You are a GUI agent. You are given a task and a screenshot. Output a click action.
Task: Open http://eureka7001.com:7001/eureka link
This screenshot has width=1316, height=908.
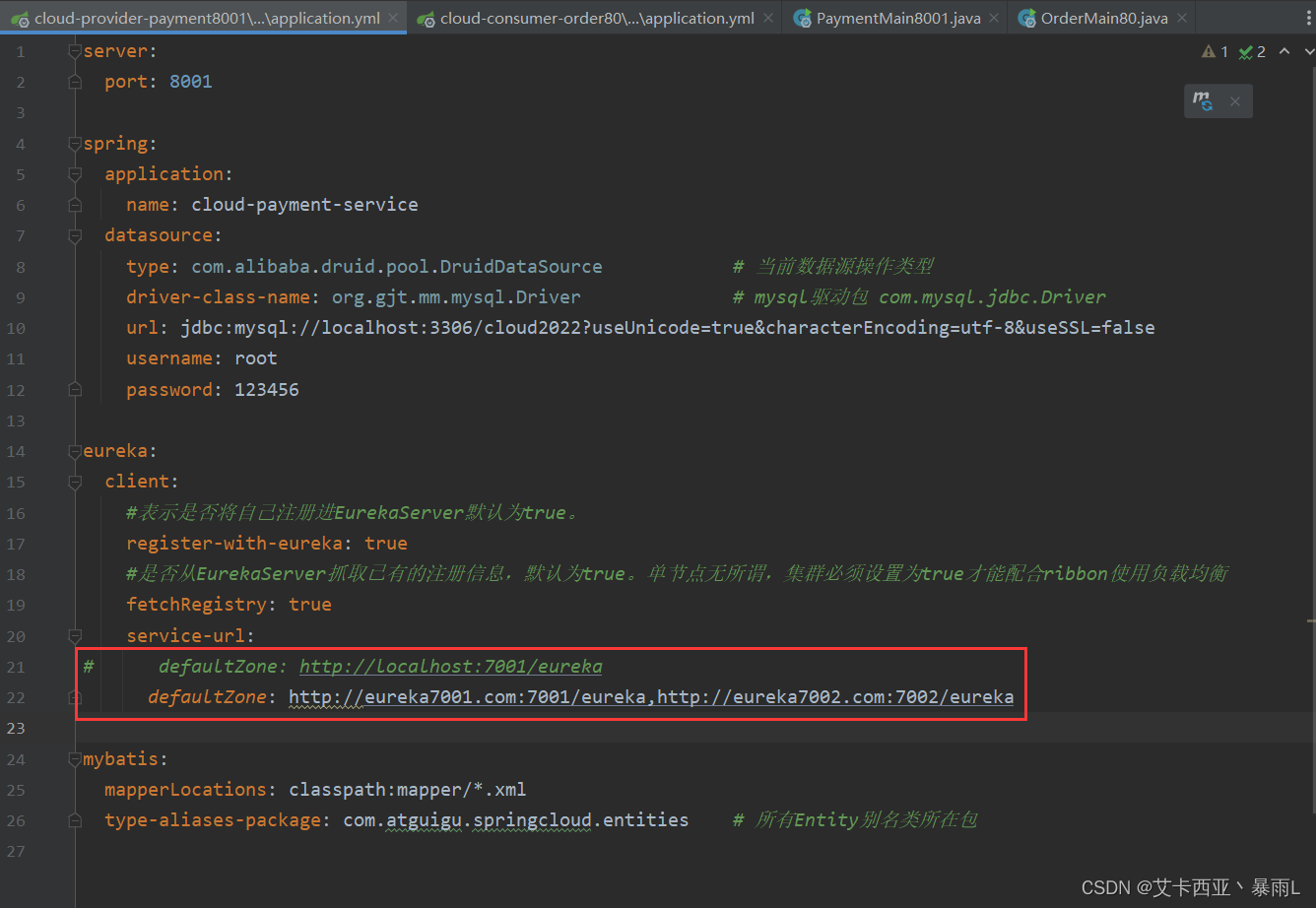click(x=468, y=697)
